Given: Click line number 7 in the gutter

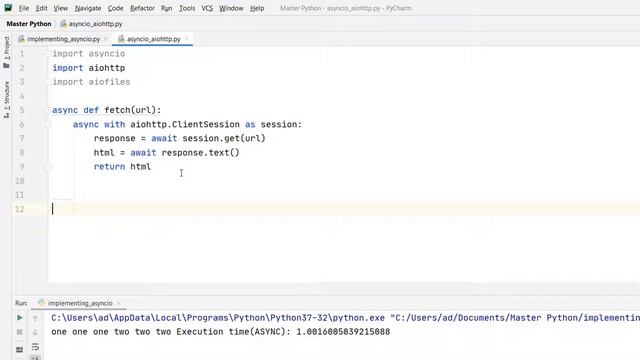Looking at the screenshot, I should [x=22, y=138].
